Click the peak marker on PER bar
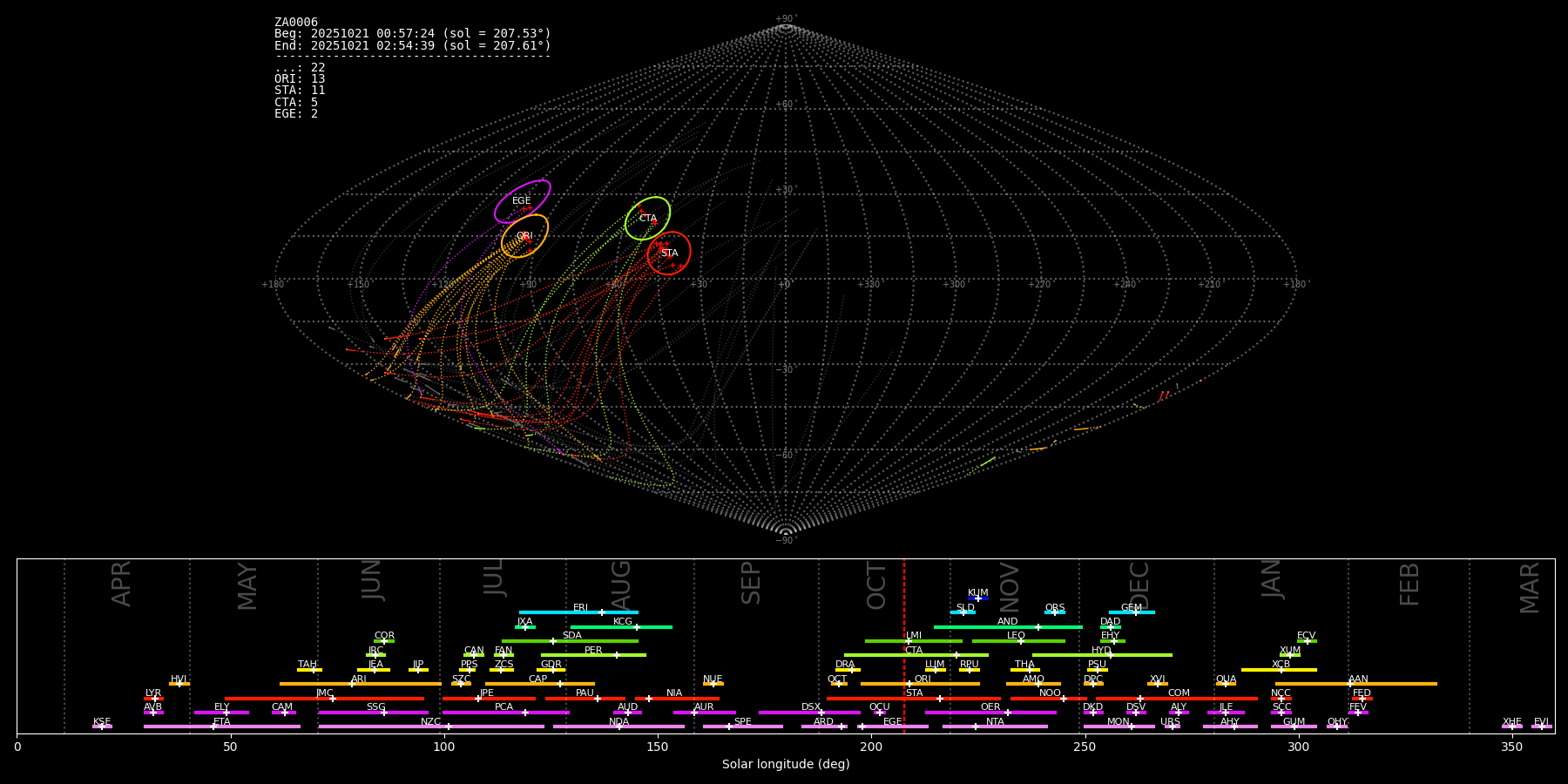 [617, 655]
